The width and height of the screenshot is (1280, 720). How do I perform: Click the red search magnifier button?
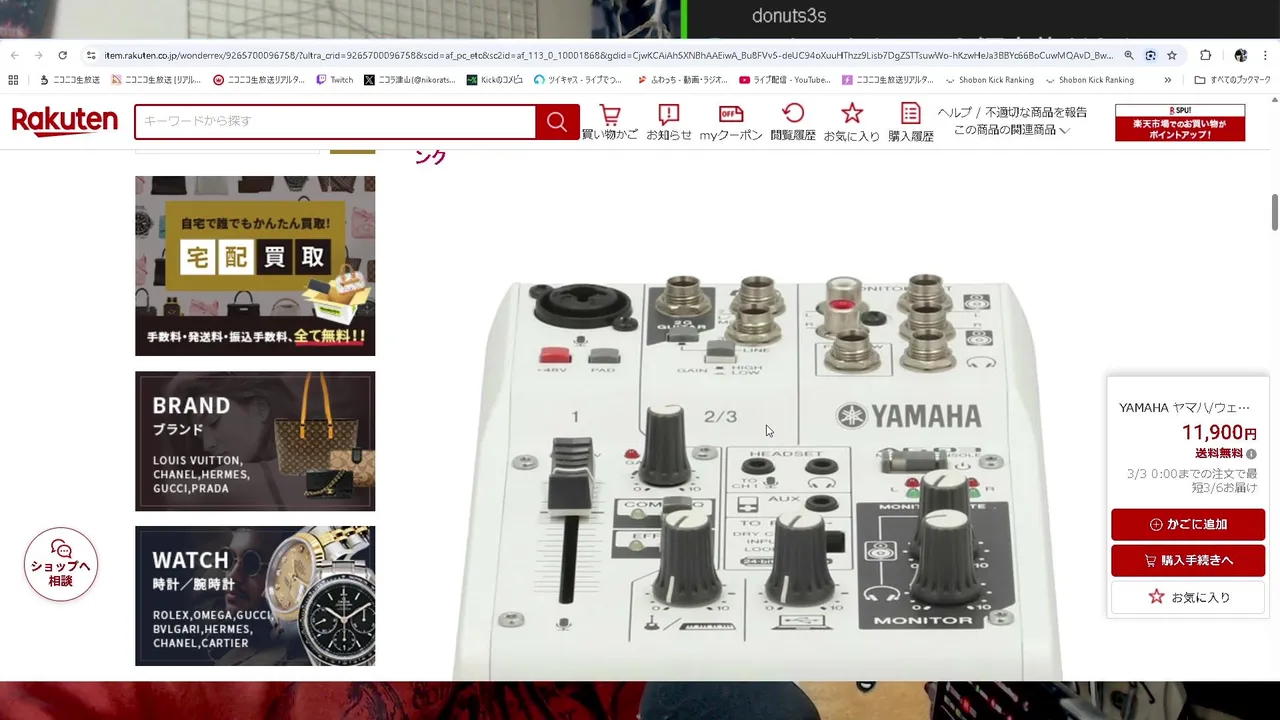(557, 122)
